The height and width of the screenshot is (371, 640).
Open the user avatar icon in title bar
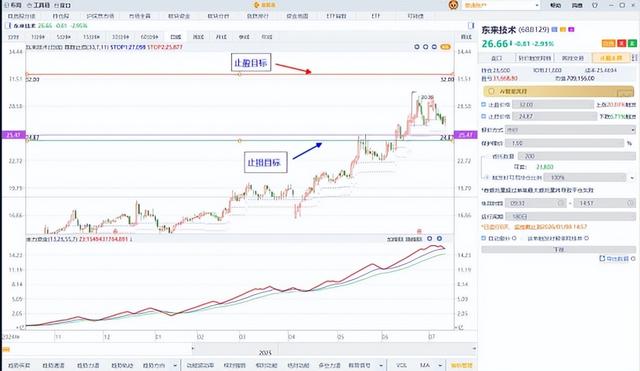pos(453,5)
